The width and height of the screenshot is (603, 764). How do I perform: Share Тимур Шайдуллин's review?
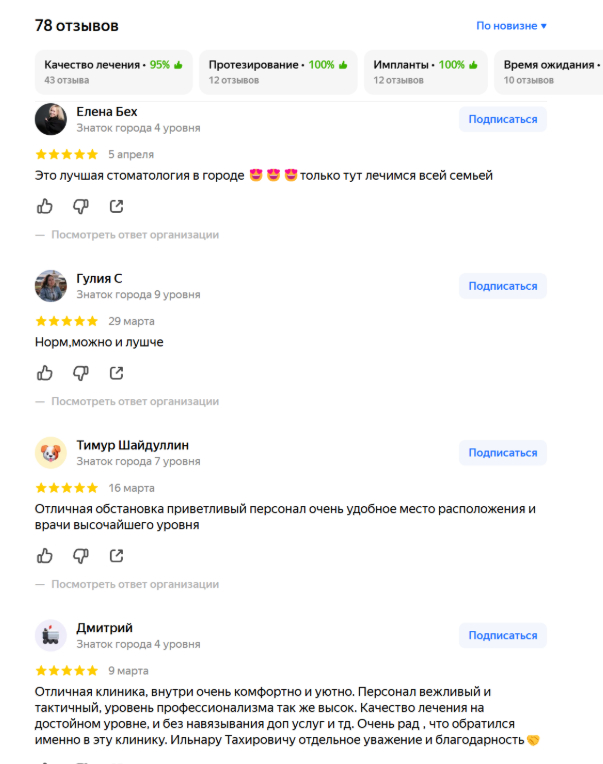click(x=116, y=555)
